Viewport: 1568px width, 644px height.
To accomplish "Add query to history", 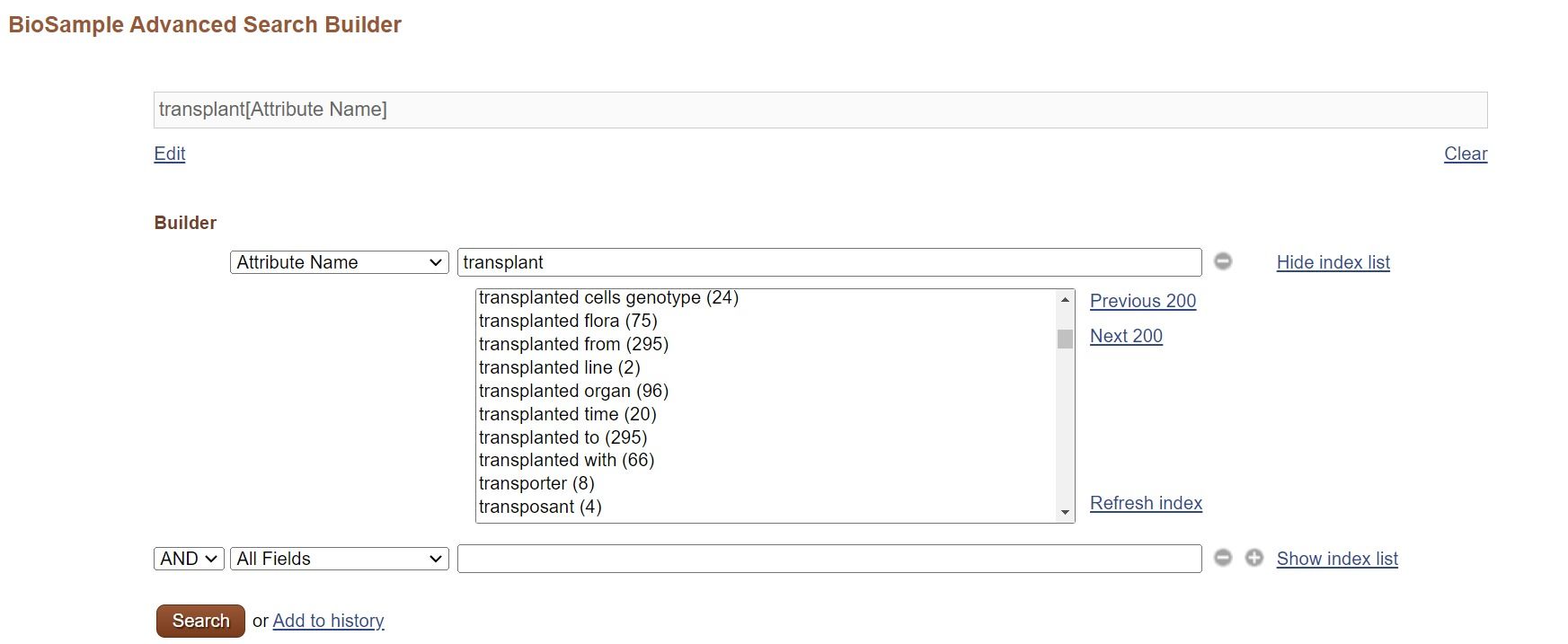I will coord(328,621).
